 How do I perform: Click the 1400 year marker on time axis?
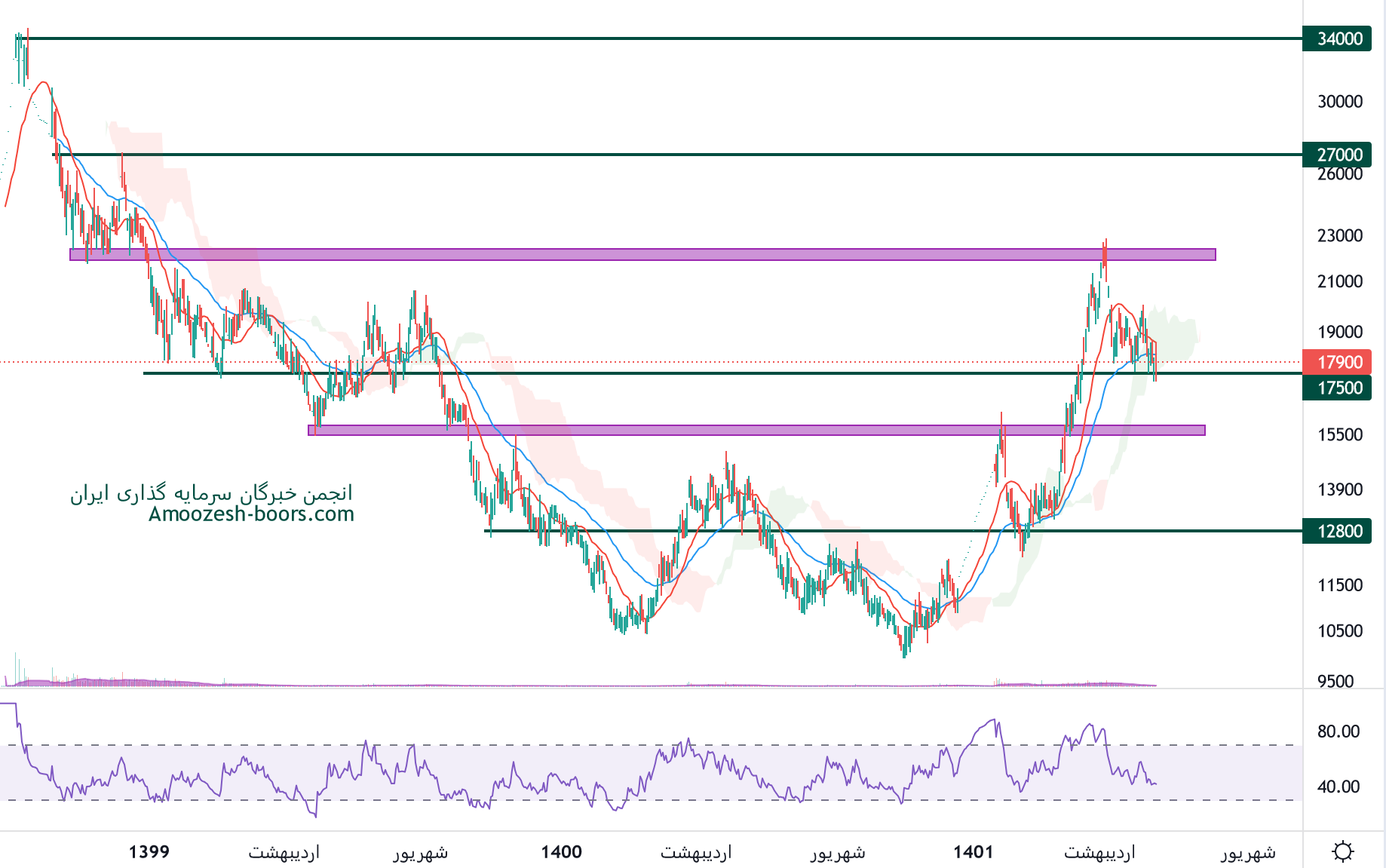point(561,851)
